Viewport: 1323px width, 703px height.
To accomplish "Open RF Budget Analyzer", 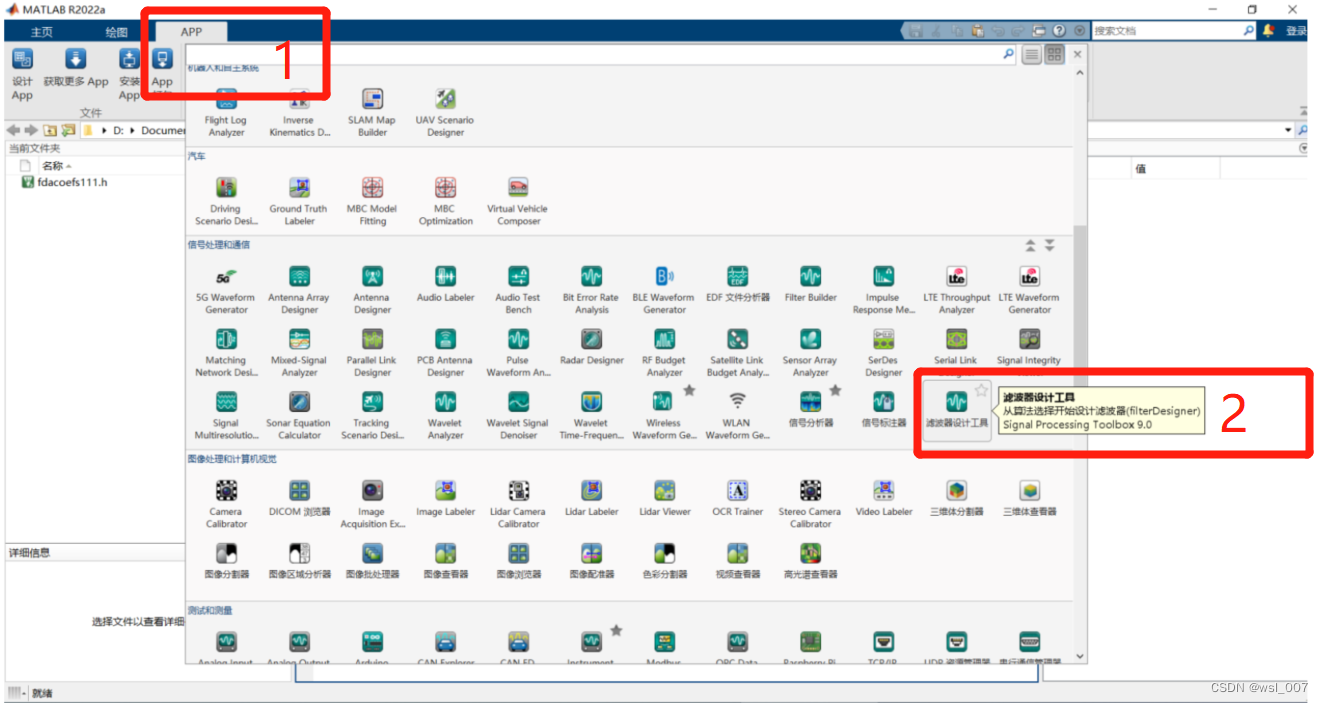I will 664,353.
